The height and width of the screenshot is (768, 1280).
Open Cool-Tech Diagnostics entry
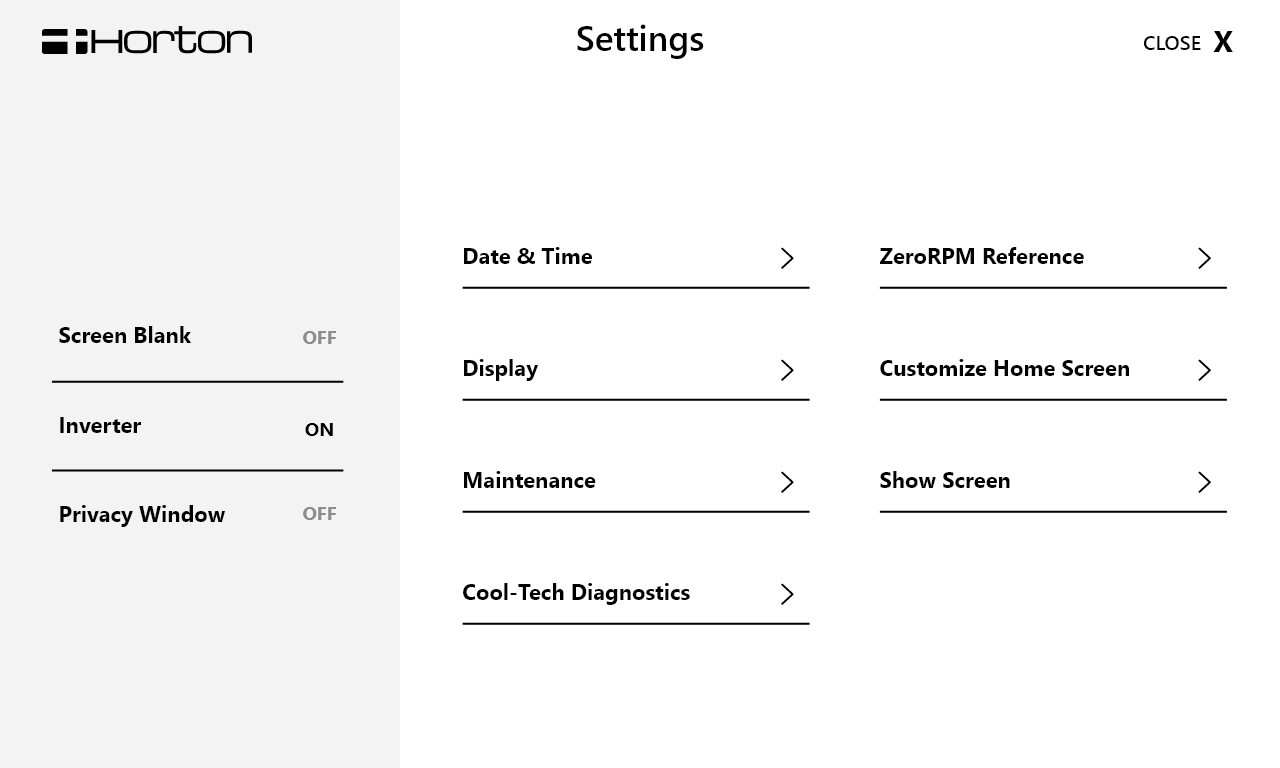[576, 593]
